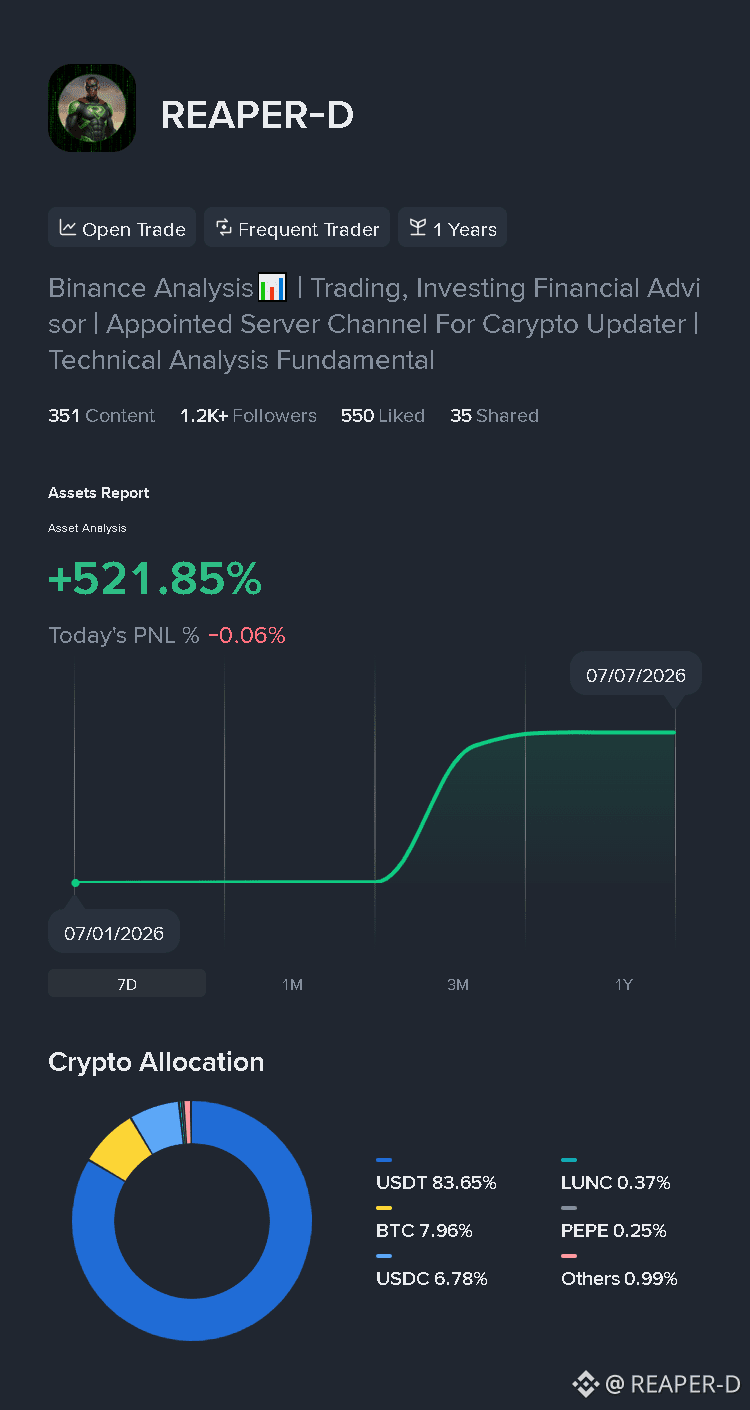
Task: Click the BTC yellow legend swatch
Action: 384,1208
